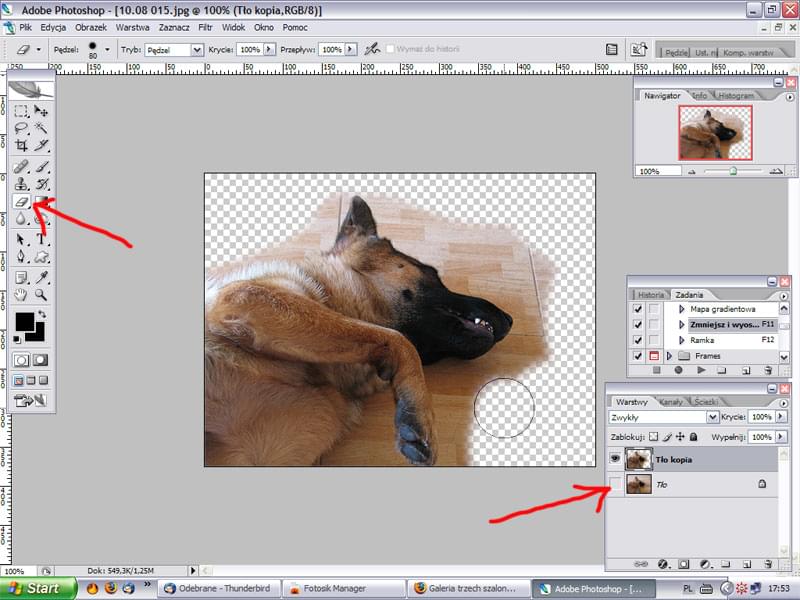800x600 pixels.
Task: Open the Warstwa menu
Action: coord(133,28)
